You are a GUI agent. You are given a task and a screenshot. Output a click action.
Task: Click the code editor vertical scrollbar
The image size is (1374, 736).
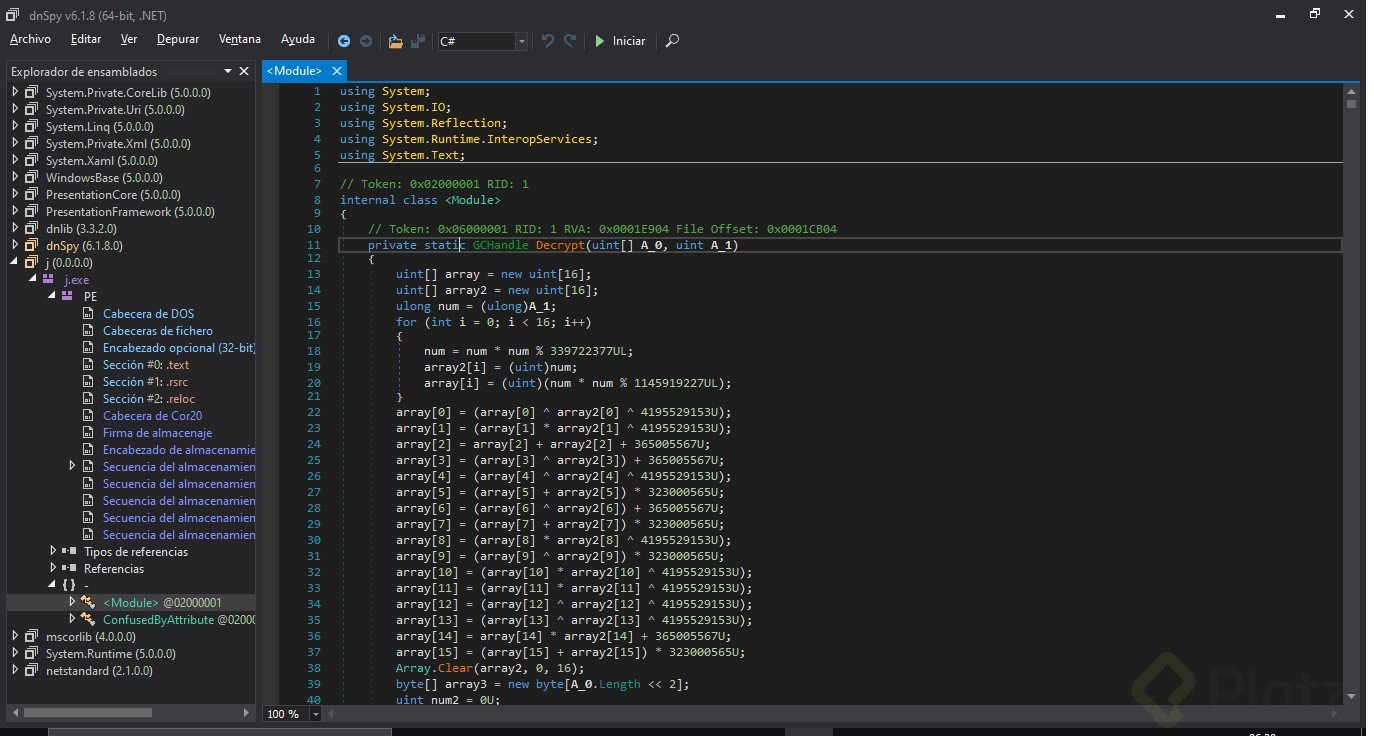(1351, 400)
